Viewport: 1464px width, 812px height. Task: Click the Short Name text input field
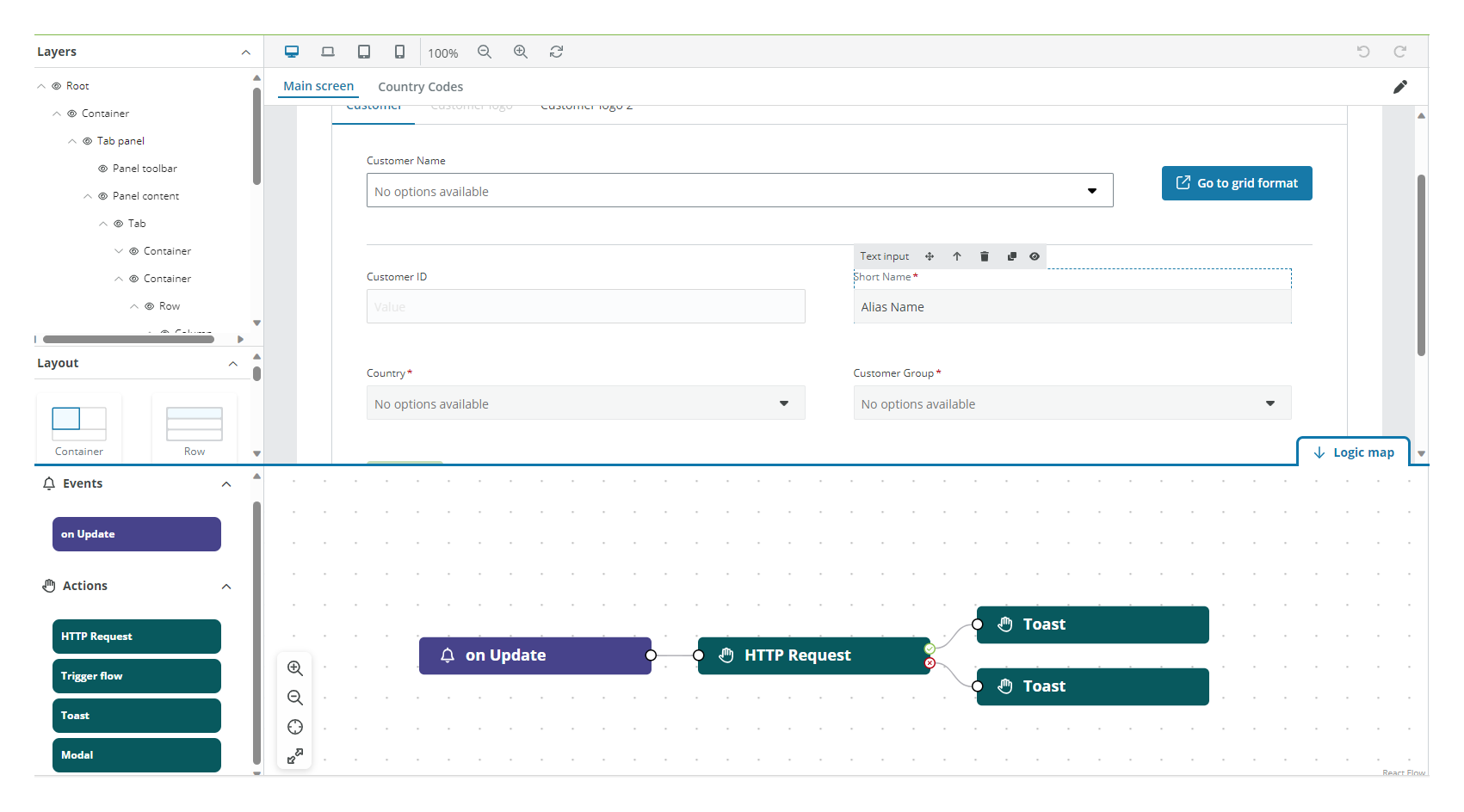1072,307
